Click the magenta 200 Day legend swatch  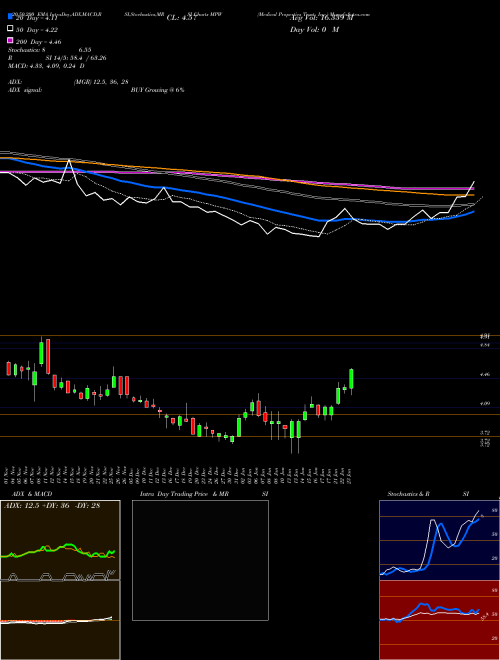click(x=10, y=40)
